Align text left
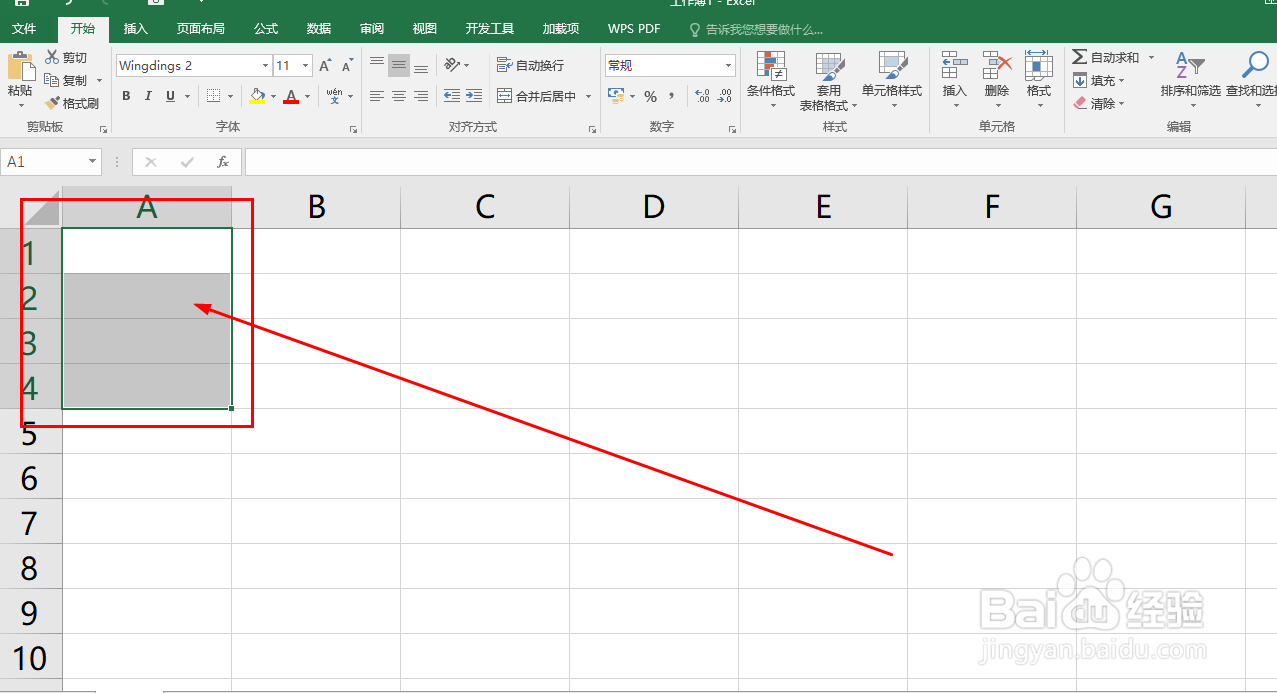Screen dimensions: 1277x693 click(377, 96)
